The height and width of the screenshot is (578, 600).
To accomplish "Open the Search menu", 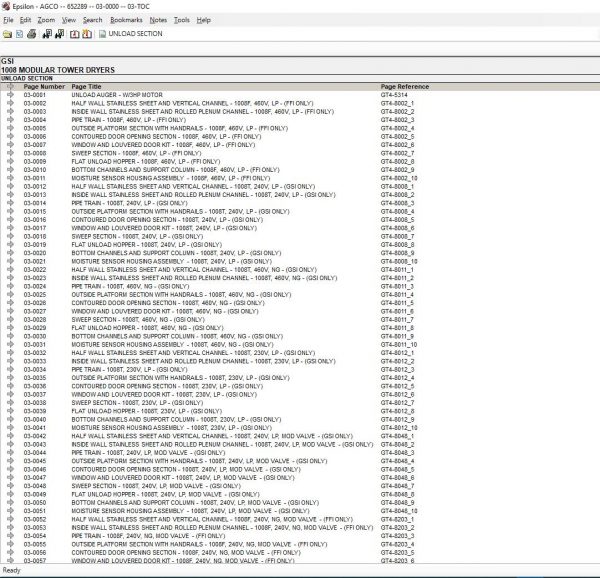I will point(93,20).
